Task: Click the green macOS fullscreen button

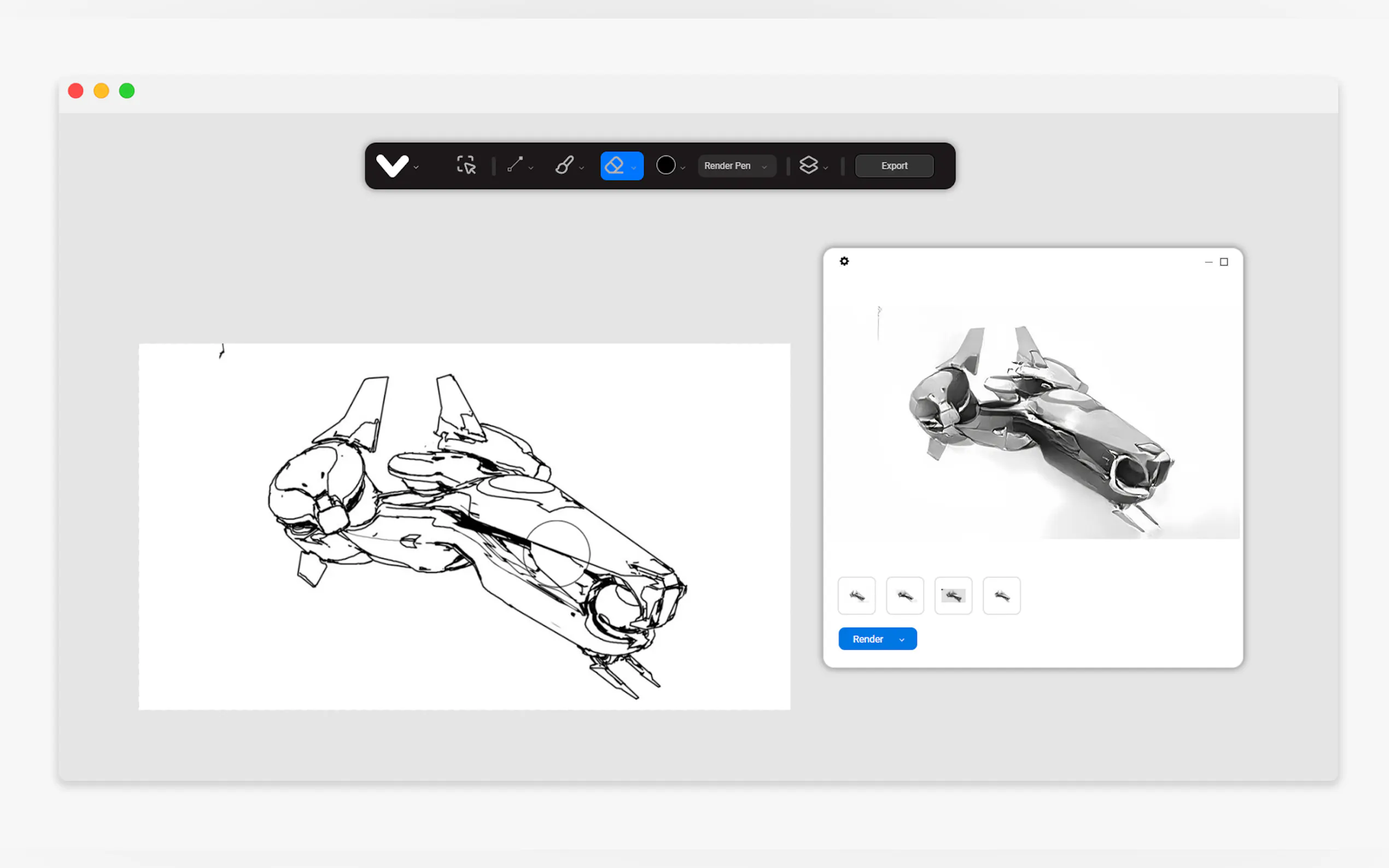Action: point(127,91)
